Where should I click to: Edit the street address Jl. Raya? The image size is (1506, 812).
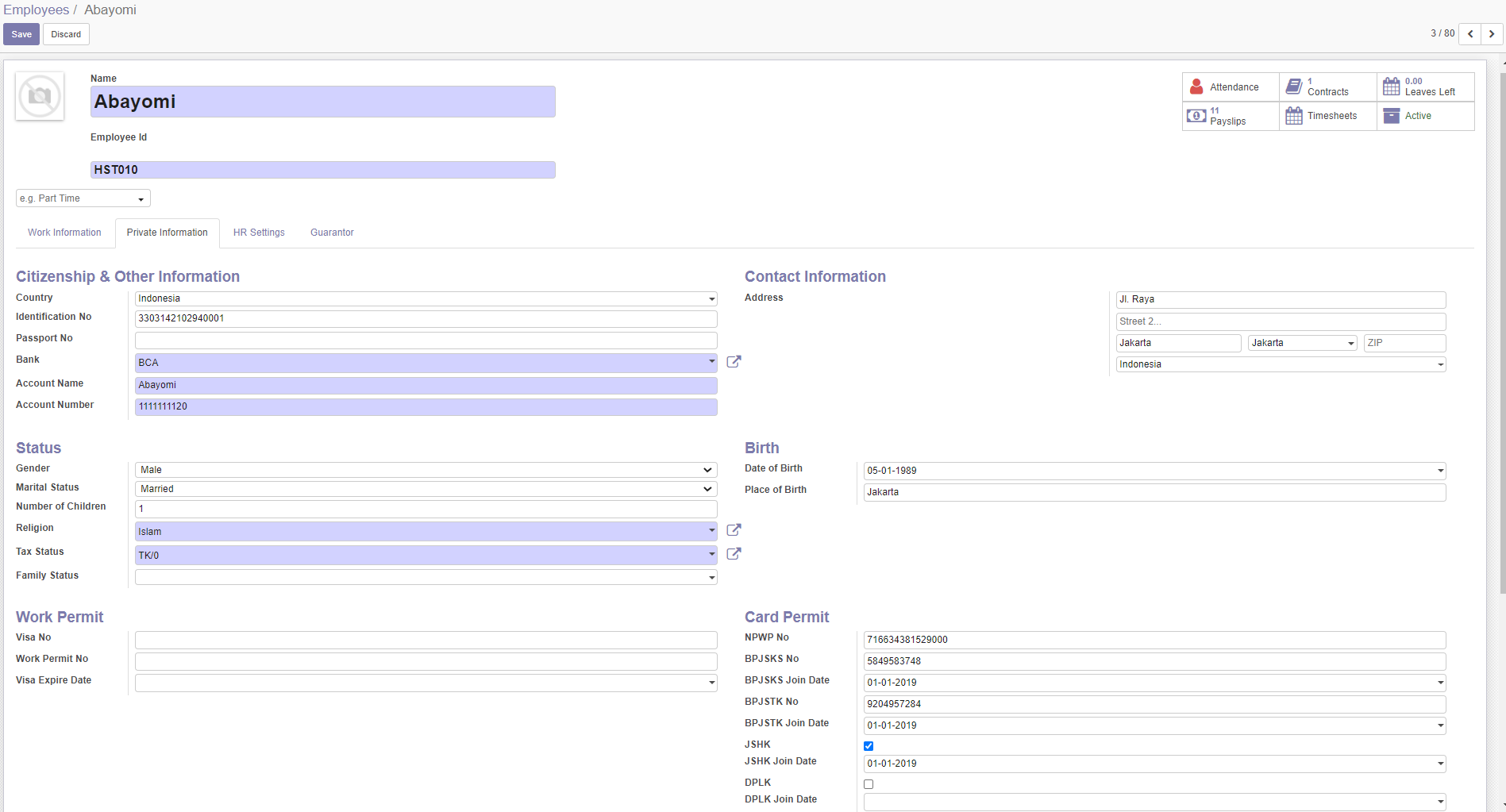click(1281, 300)
